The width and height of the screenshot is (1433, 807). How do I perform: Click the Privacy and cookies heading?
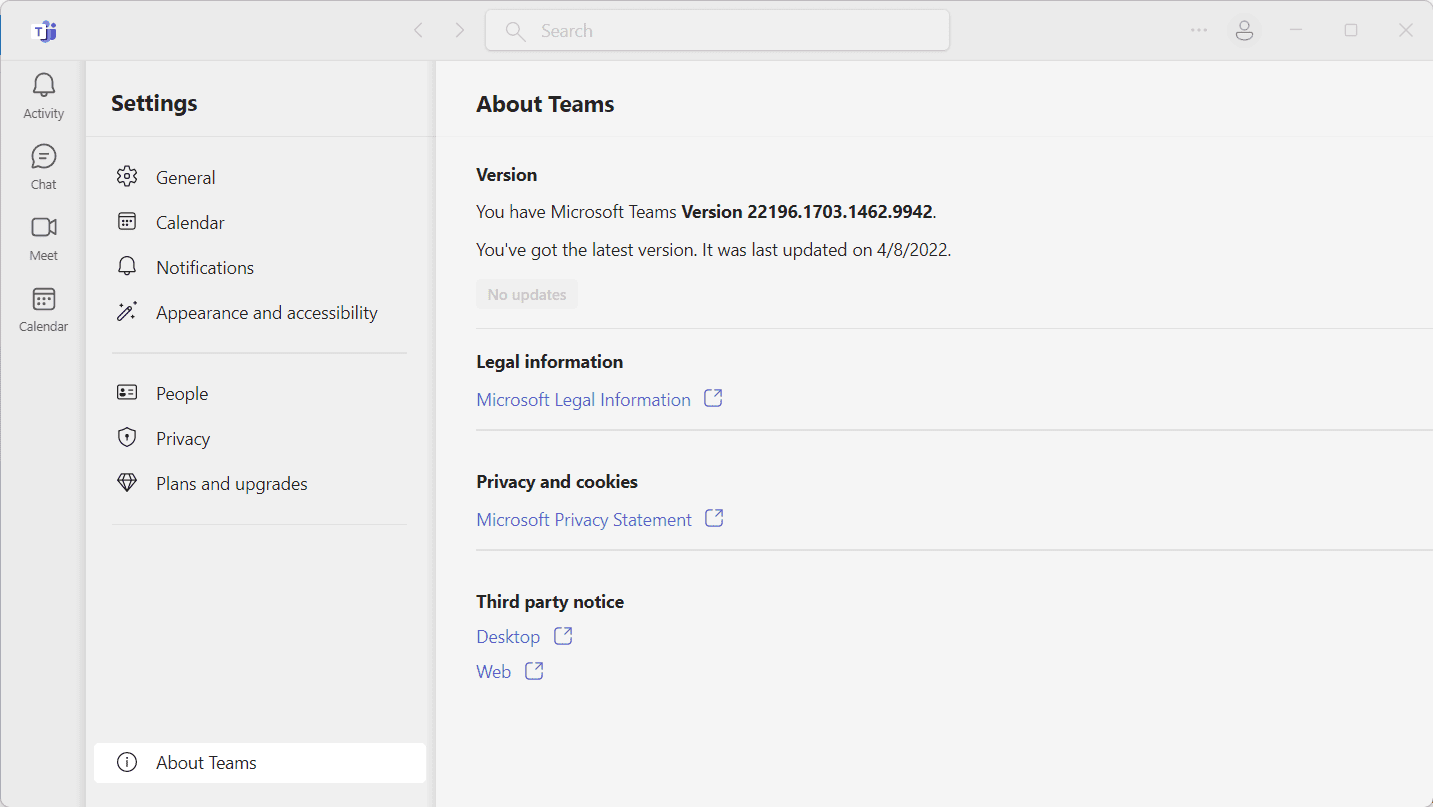coord(556,481)
